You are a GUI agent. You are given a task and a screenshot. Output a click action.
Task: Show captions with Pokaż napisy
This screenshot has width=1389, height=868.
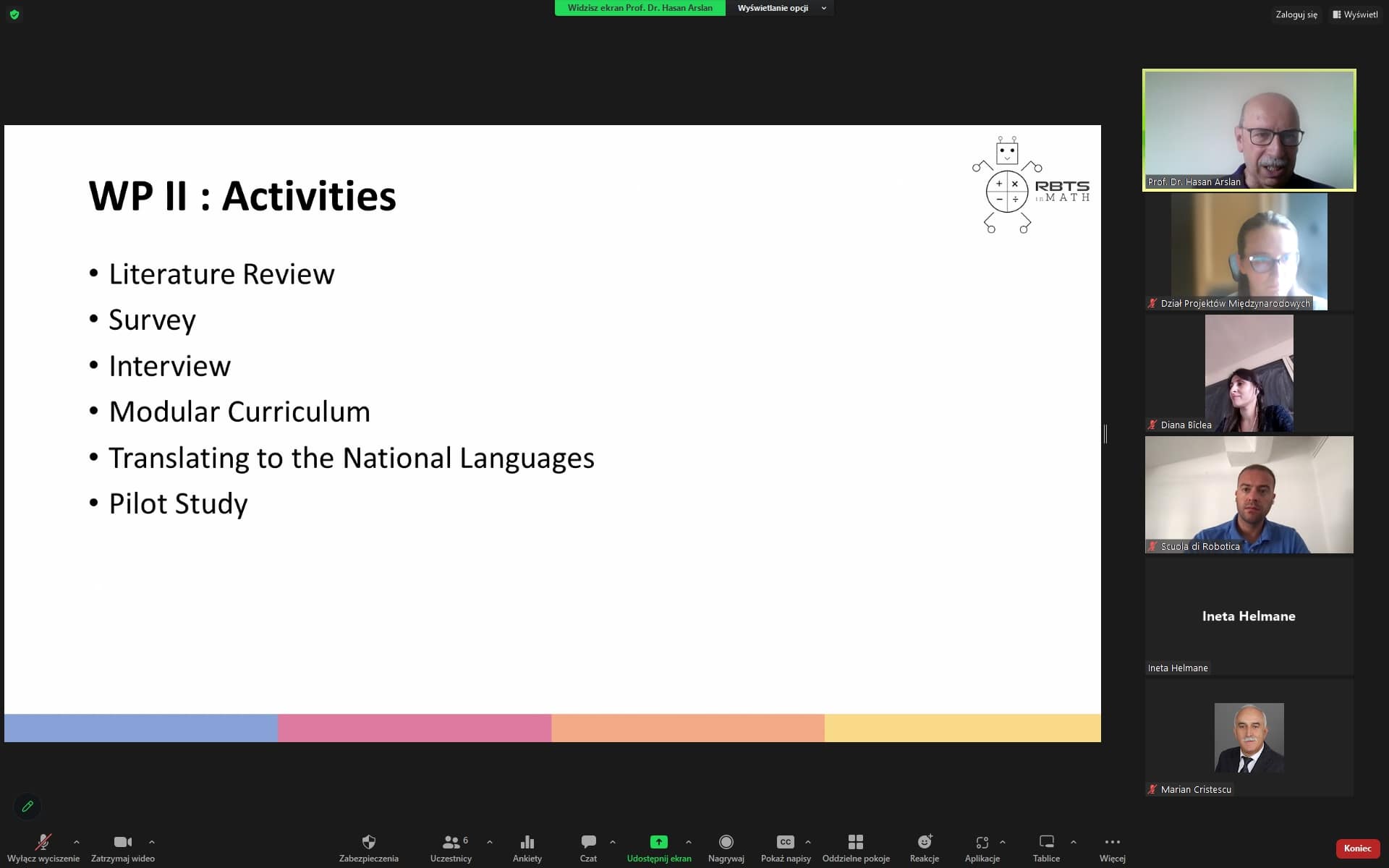786,848
